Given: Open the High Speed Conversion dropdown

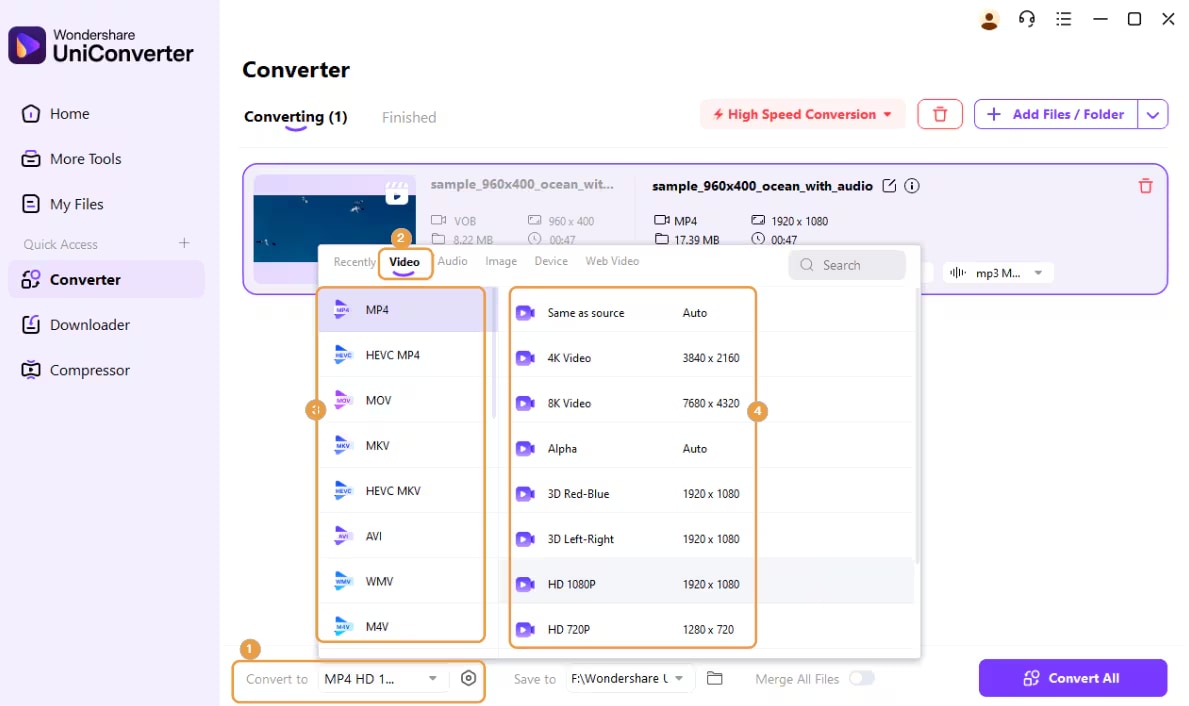Looking at the screenshot, I should [802, 115].
